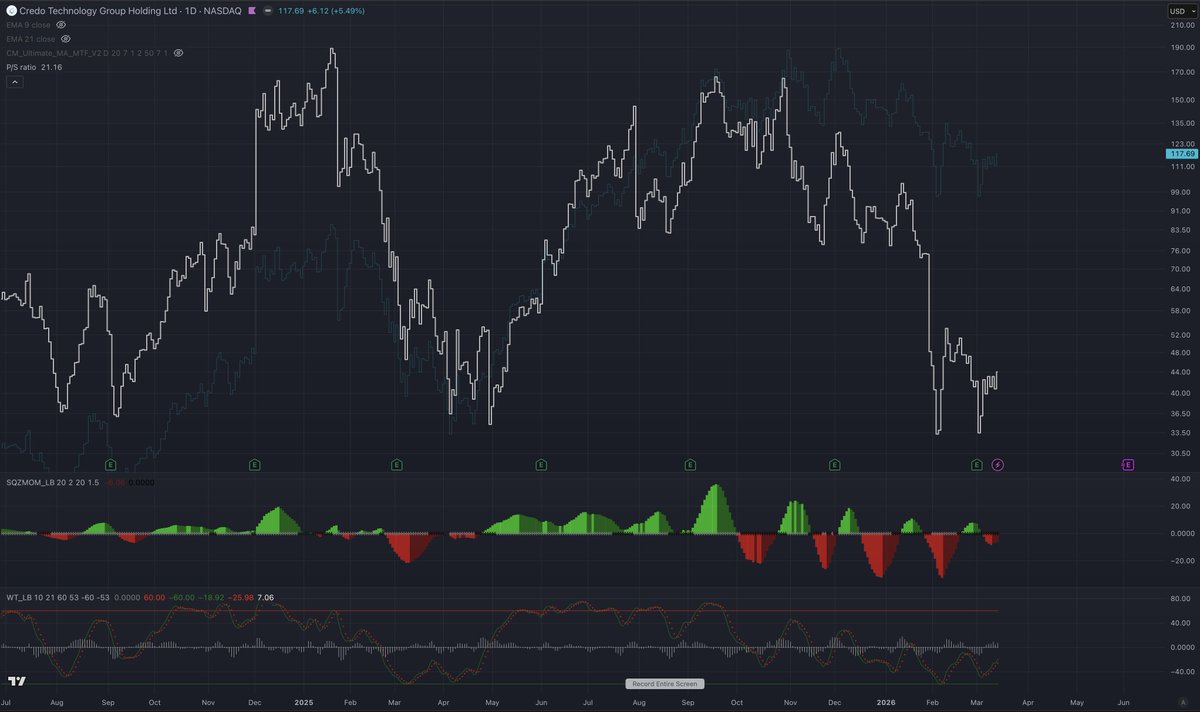Click the TradingView logo in the bottom corner
The width and height of the screenshot is (1200, 712).
[x=16, y=682]
